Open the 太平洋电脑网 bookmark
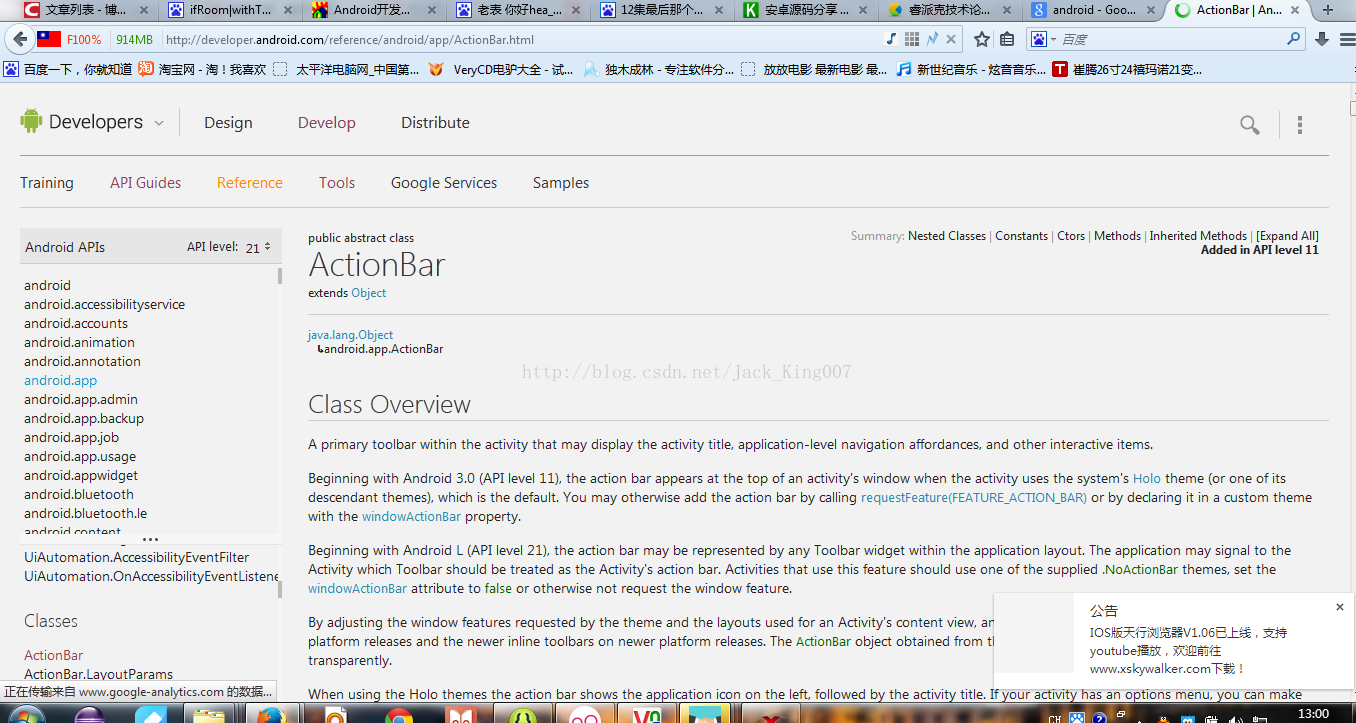Image resolution: width=1356 pixels, height=723 pixels. tap(346, 70)
